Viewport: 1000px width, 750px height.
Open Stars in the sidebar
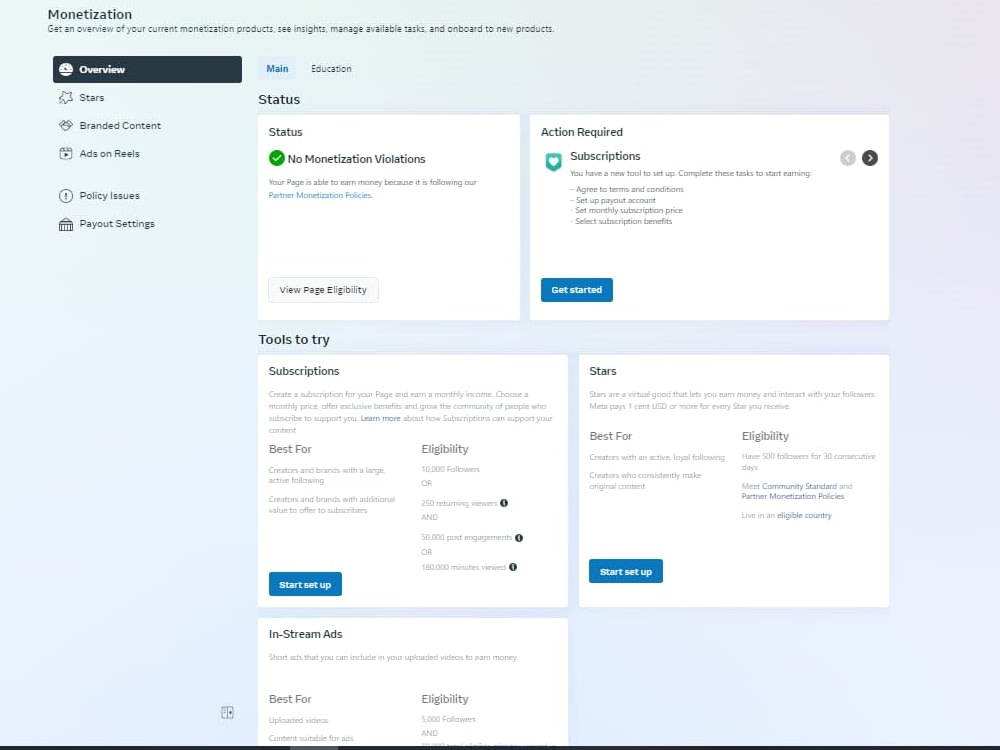(91, 98)
